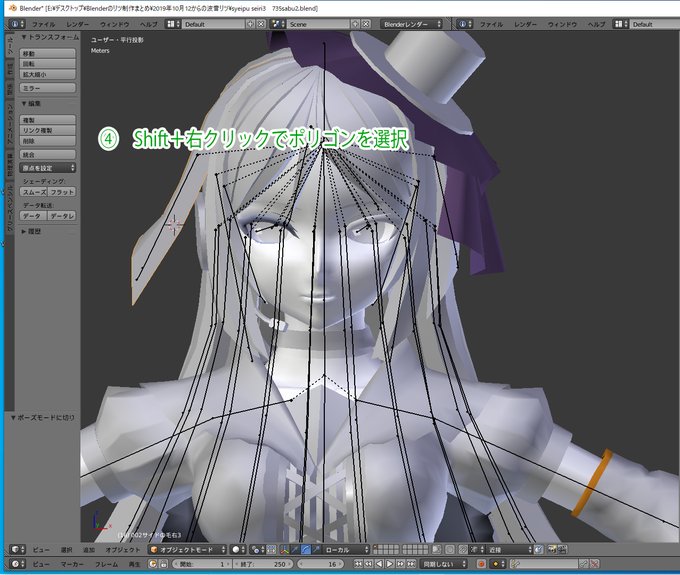The height and width of the screenshot is (575, 680).
Task: Set shading to フラット
Action: [x=62, y=192]
